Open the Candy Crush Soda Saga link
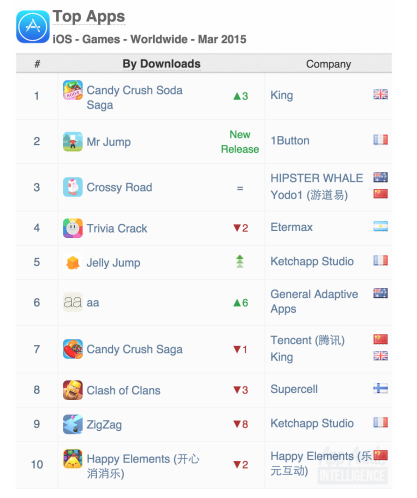 point(134,97)
